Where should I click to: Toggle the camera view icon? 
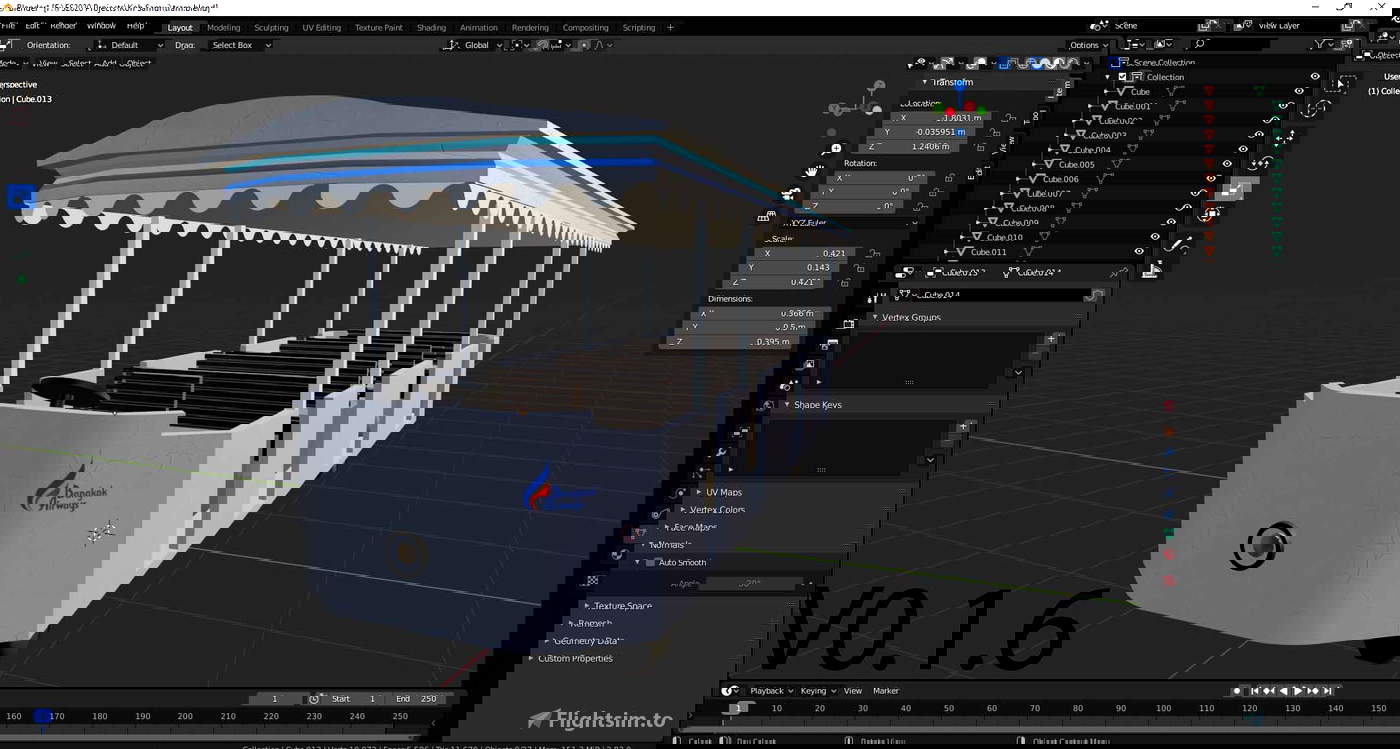pos(791,193)
